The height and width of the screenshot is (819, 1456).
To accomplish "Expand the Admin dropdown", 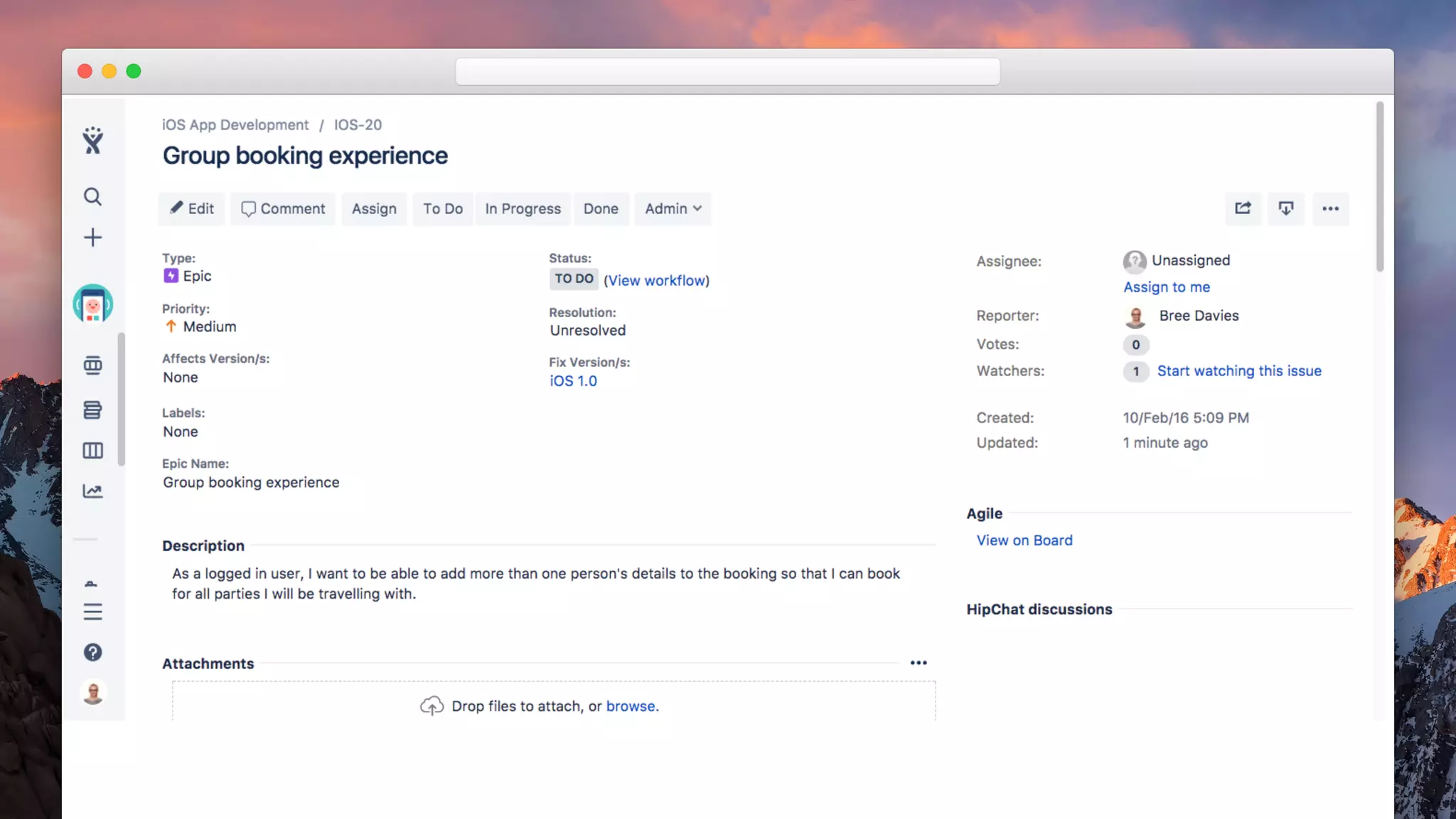I will [673, 208].
